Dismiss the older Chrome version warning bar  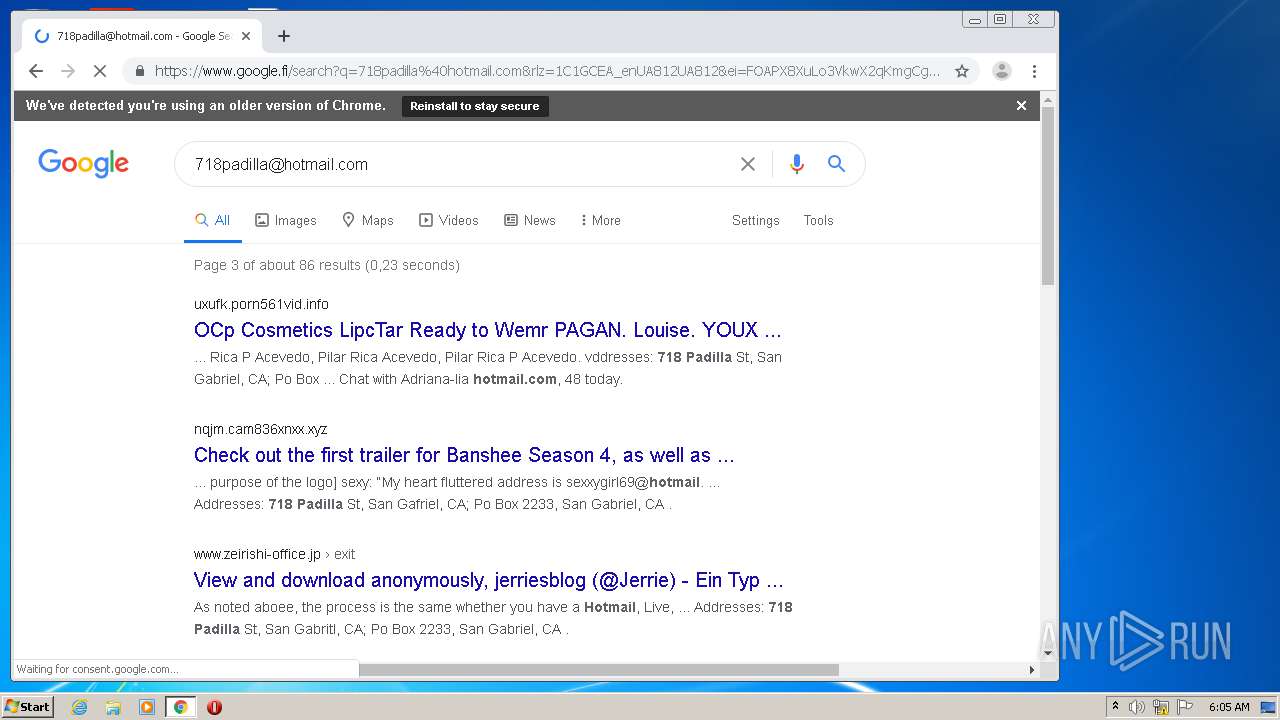click(1021, 105)
